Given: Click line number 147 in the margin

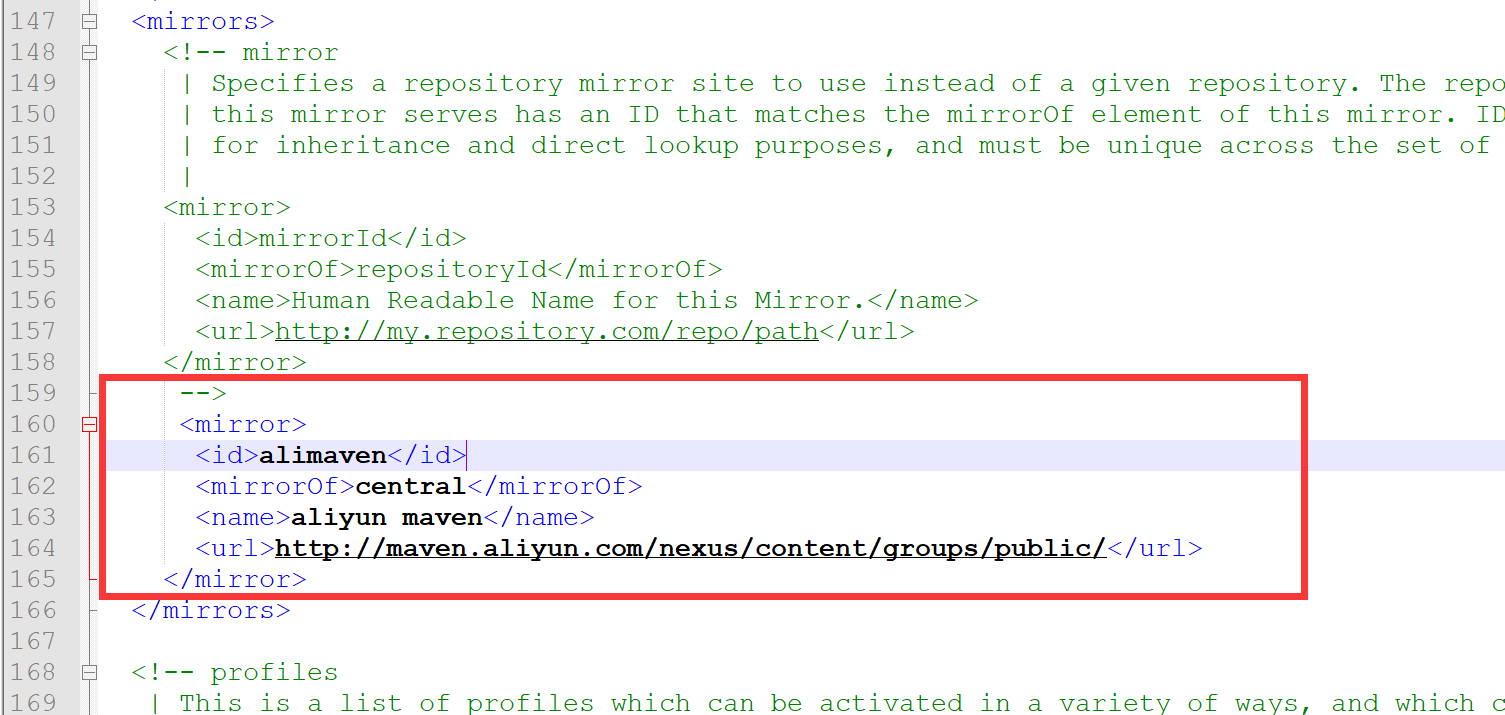Looking at the screenshot, I should (33, 21).
